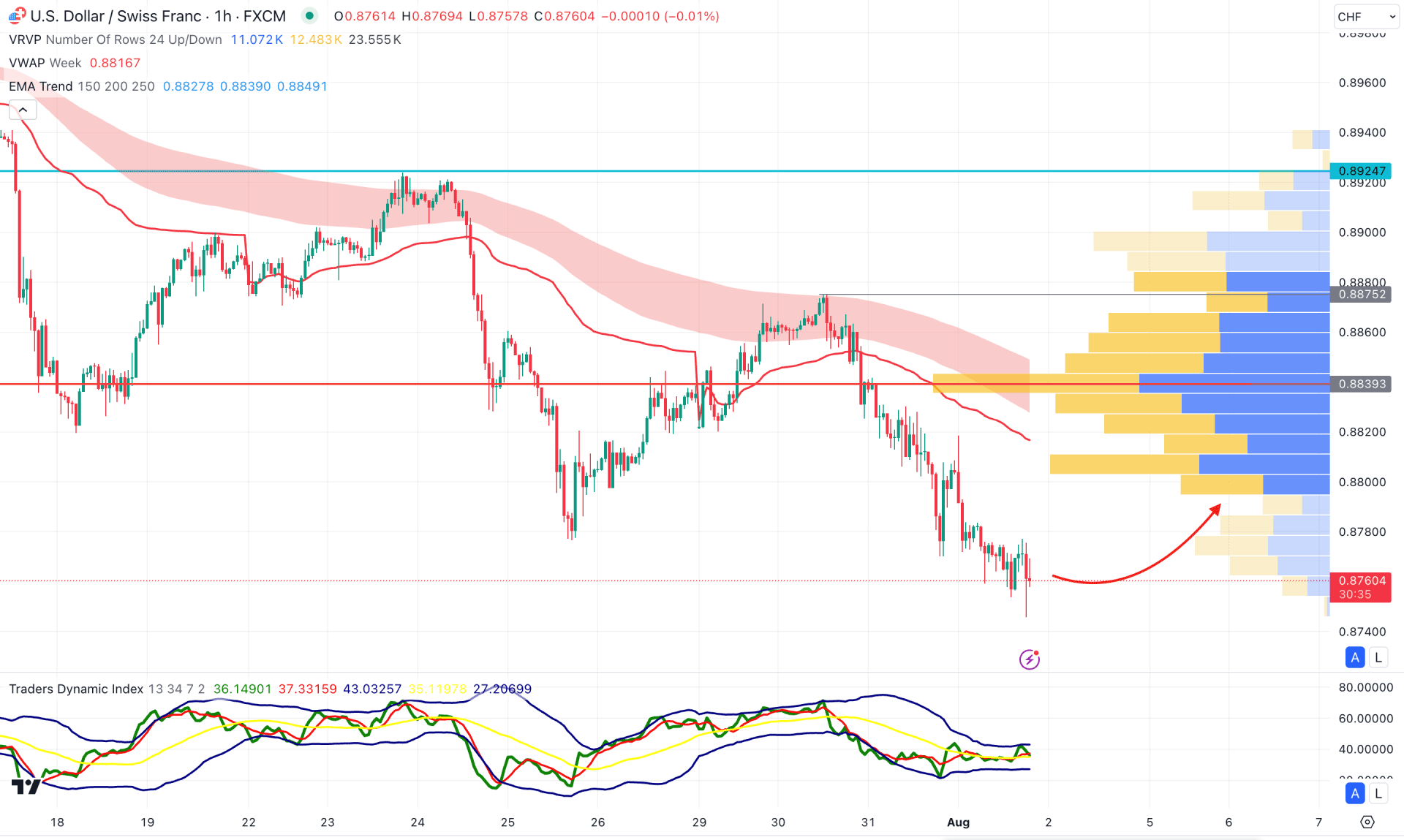Screen dimensions: 1404x840
Task: Click the 0.88393 price label
Action: point(1361,384)
